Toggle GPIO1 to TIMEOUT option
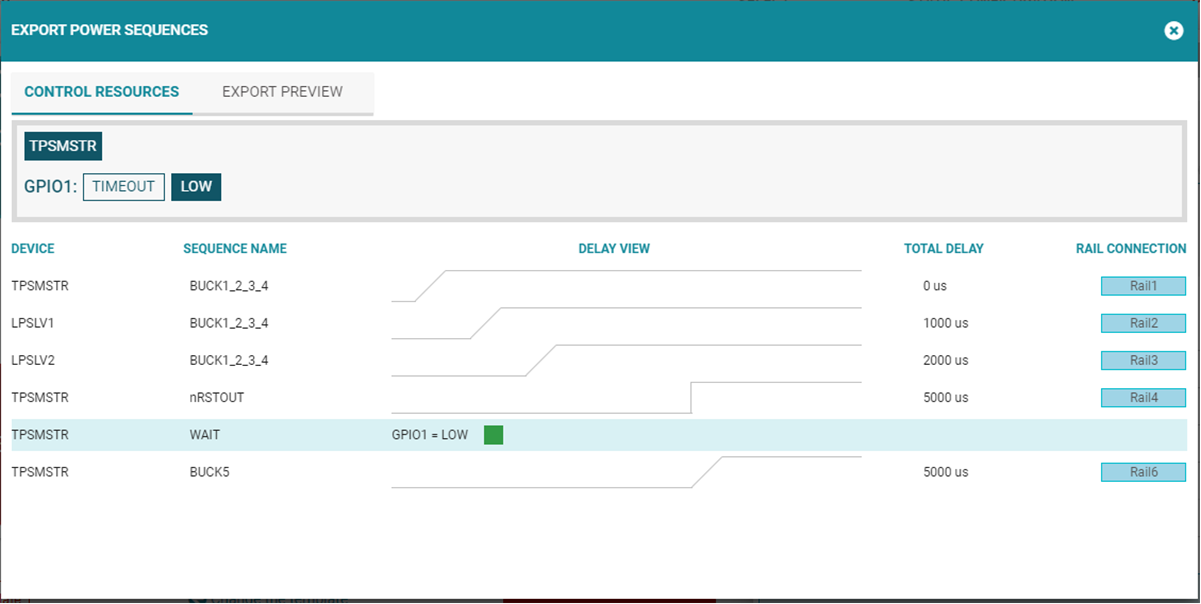 coord(124,187)
